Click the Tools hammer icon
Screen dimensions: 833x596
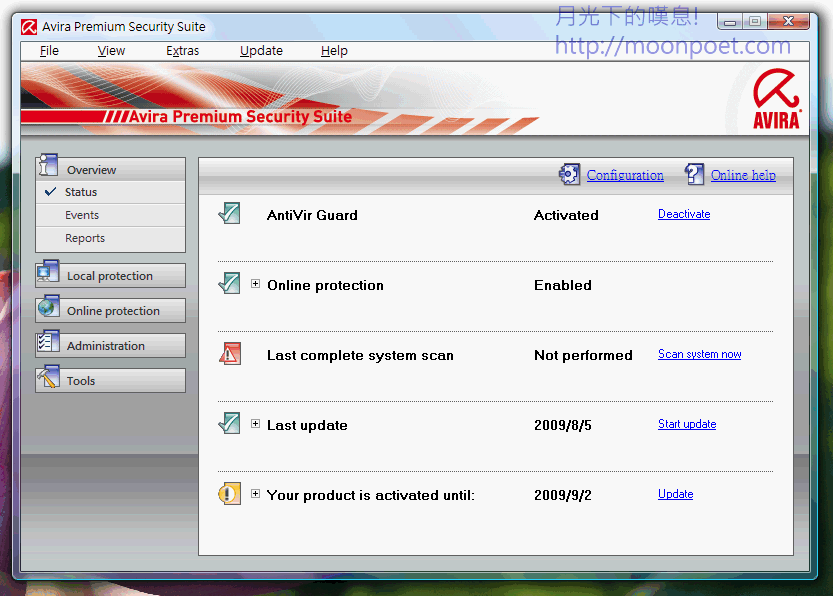[48, 379]
